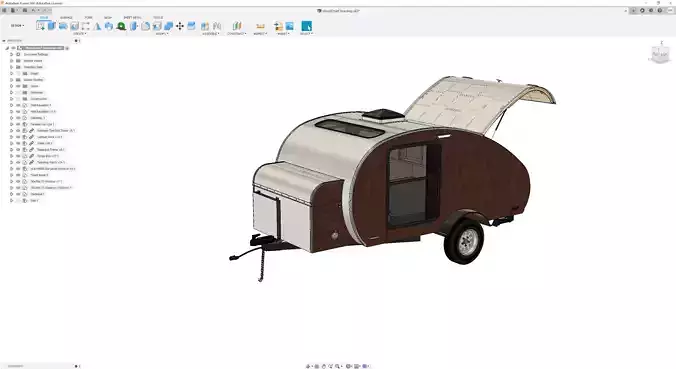Toggle visibility of Teardrop Hatch component
The image size is (676, 369).
(19, 163)
